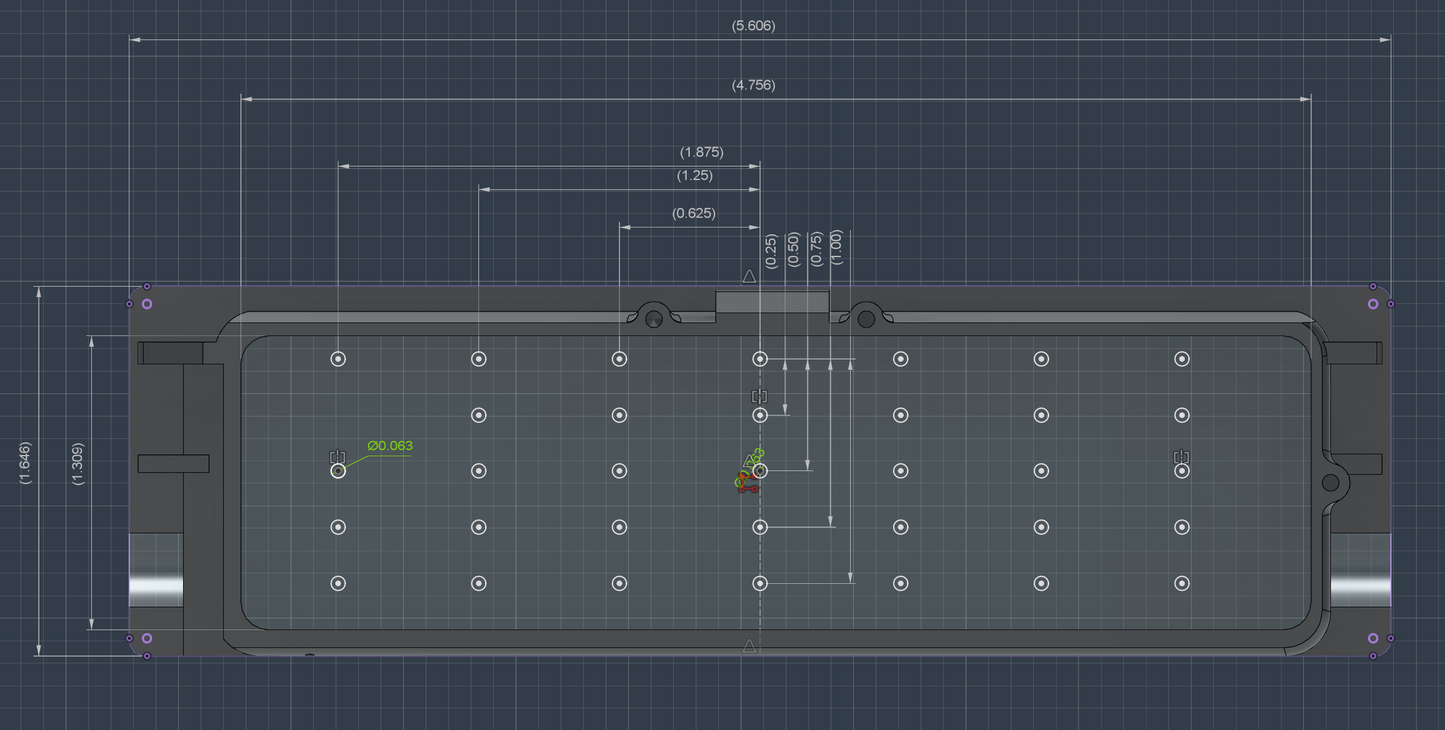The image size is (1445, 730).
Task: Select the (1.309) vertical dimension label
Action: [x=78, y=464]
